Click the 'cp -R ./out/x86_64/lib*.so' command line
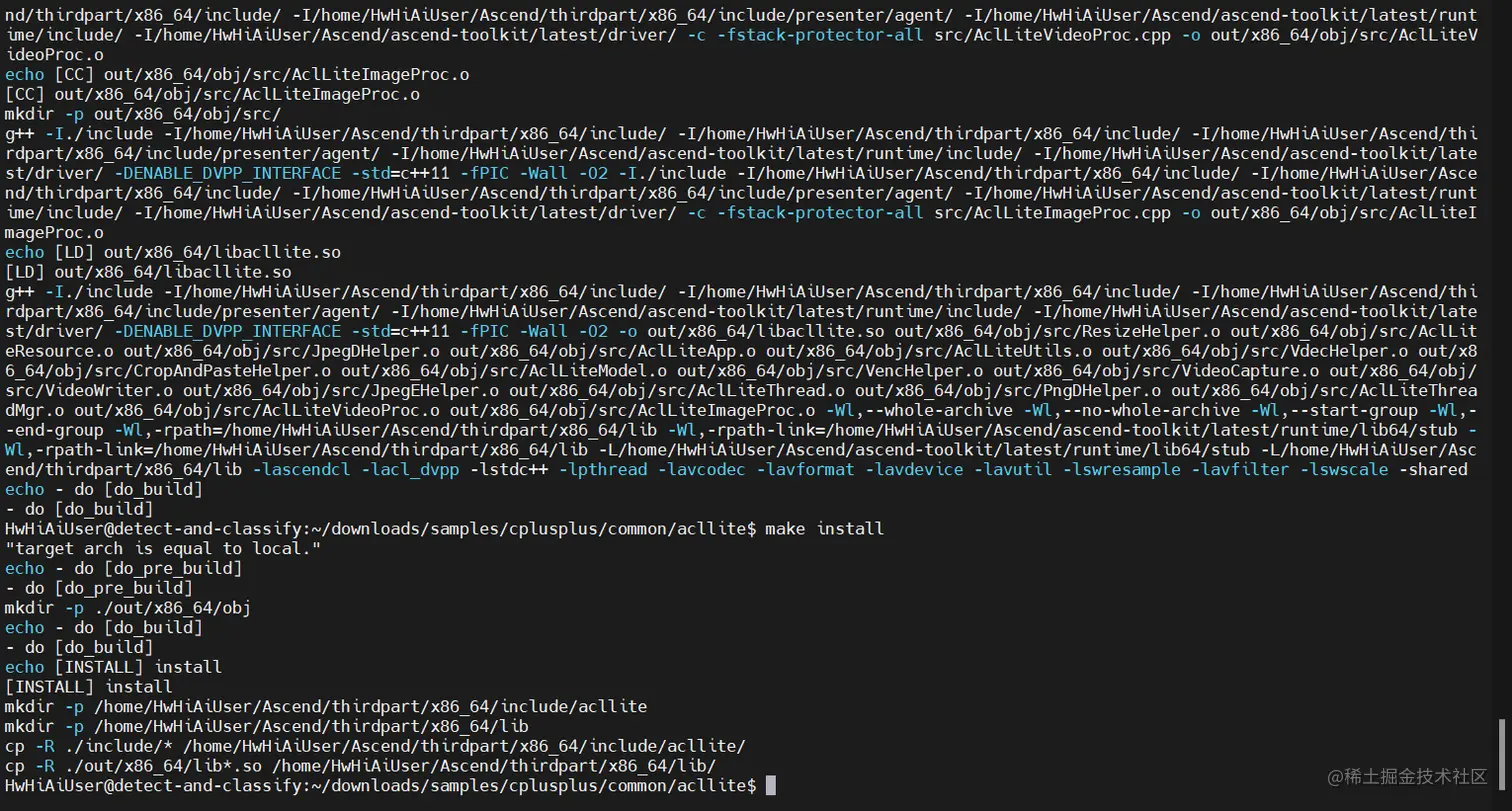The image size is (1512, 811). pos(360,766)
